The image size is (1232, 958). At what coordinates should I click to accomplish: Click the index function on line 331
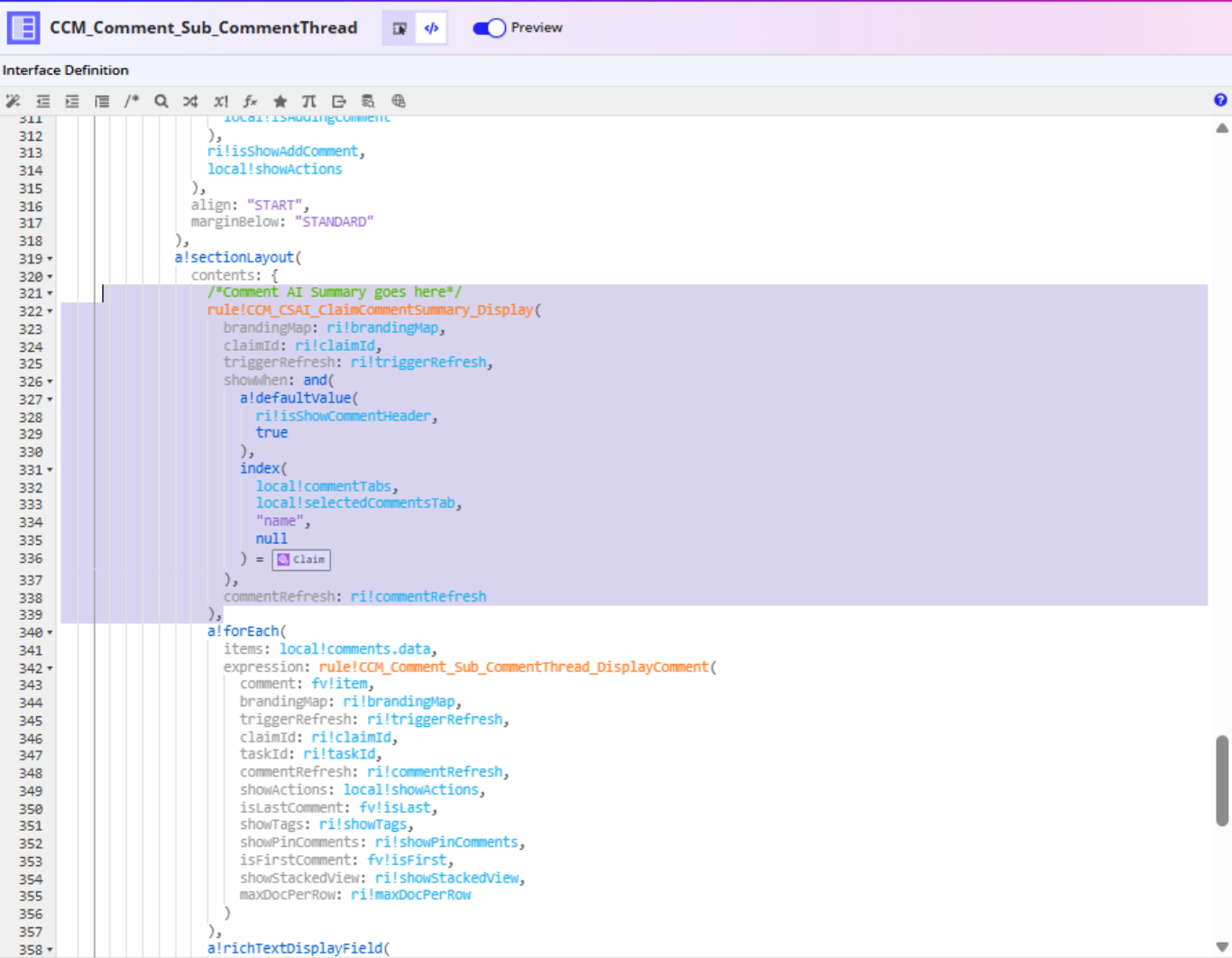(260, 468)
